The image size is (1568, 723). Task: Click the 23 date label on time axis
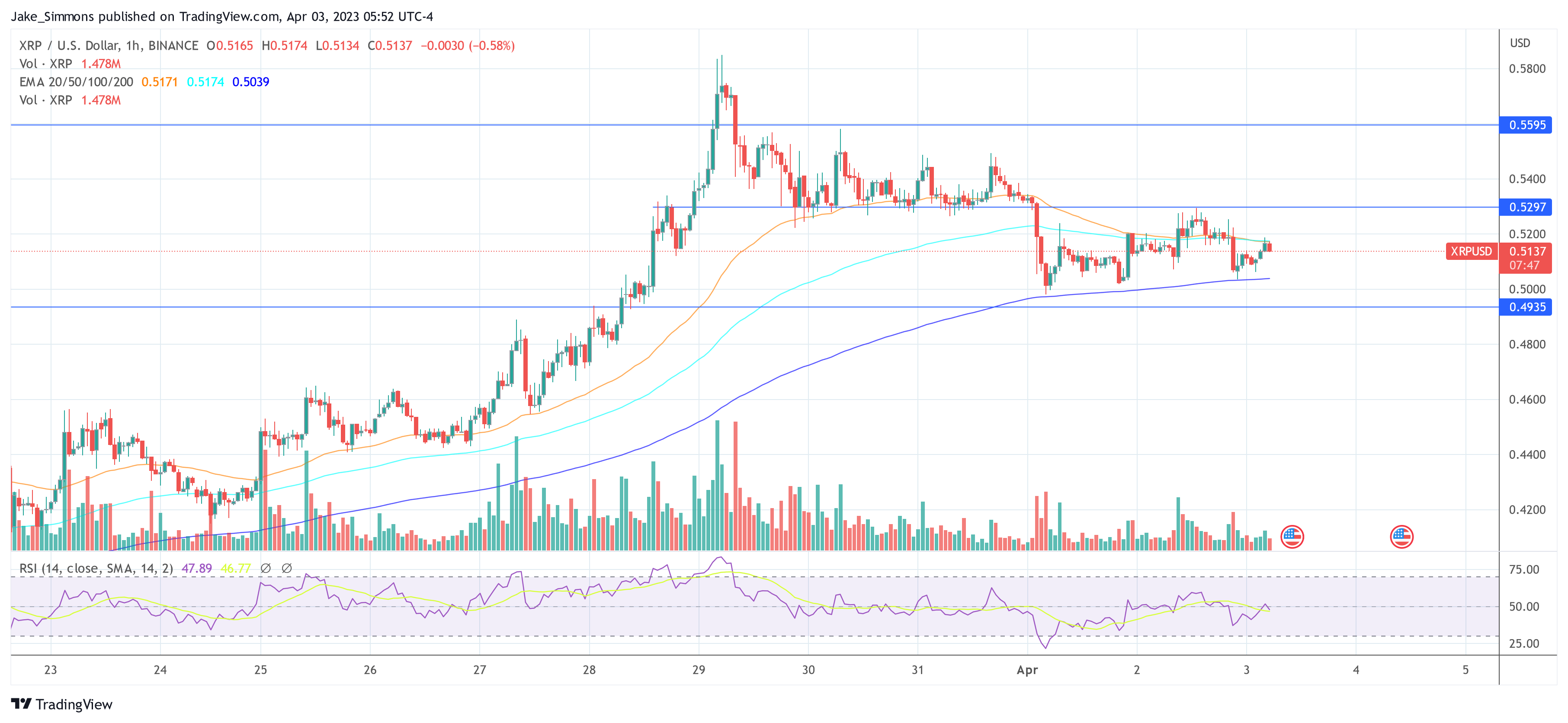tap(51, 670)
